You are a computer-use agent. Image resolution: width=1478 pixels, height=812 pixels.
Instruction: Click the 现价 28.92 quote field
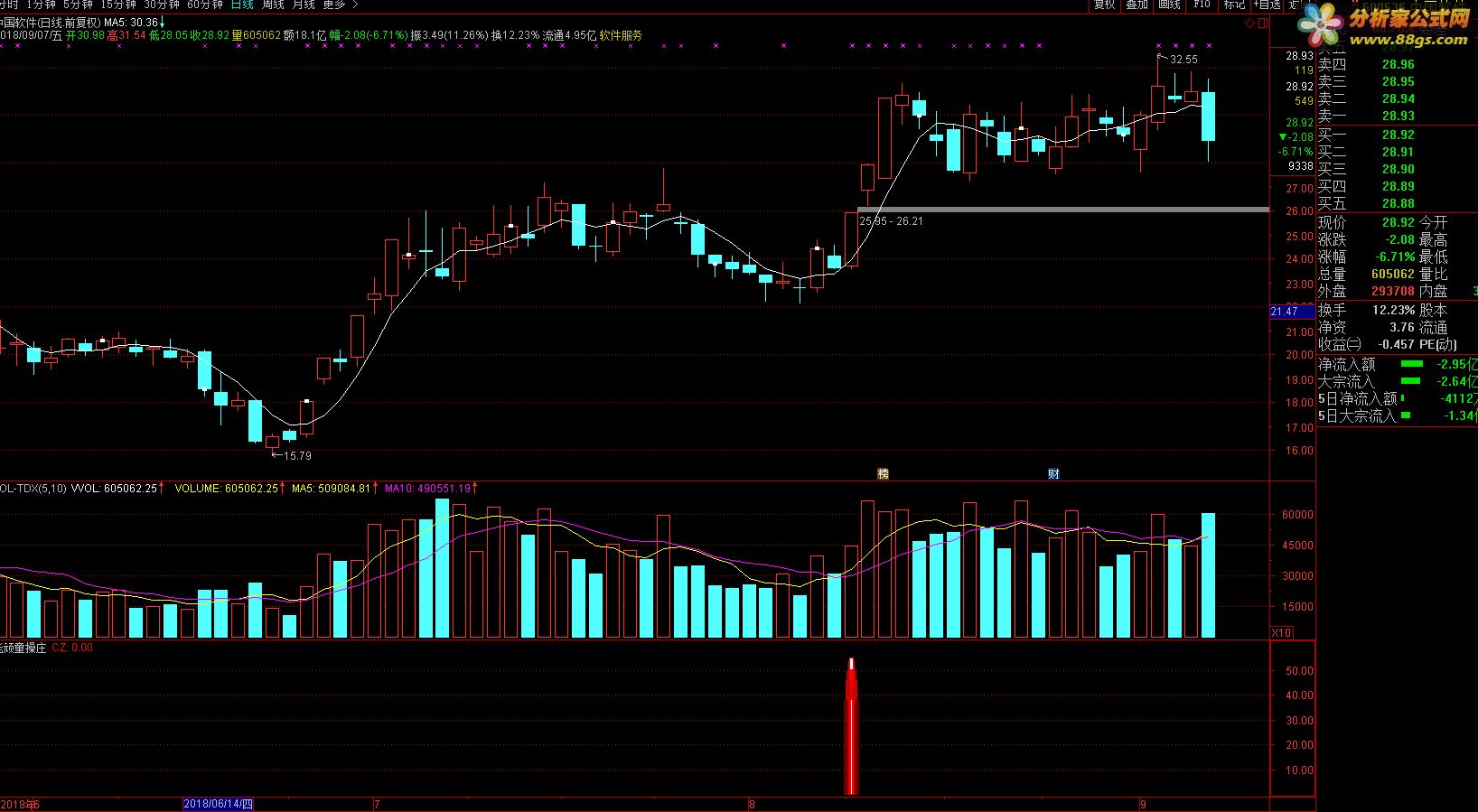click(1366, 223)
